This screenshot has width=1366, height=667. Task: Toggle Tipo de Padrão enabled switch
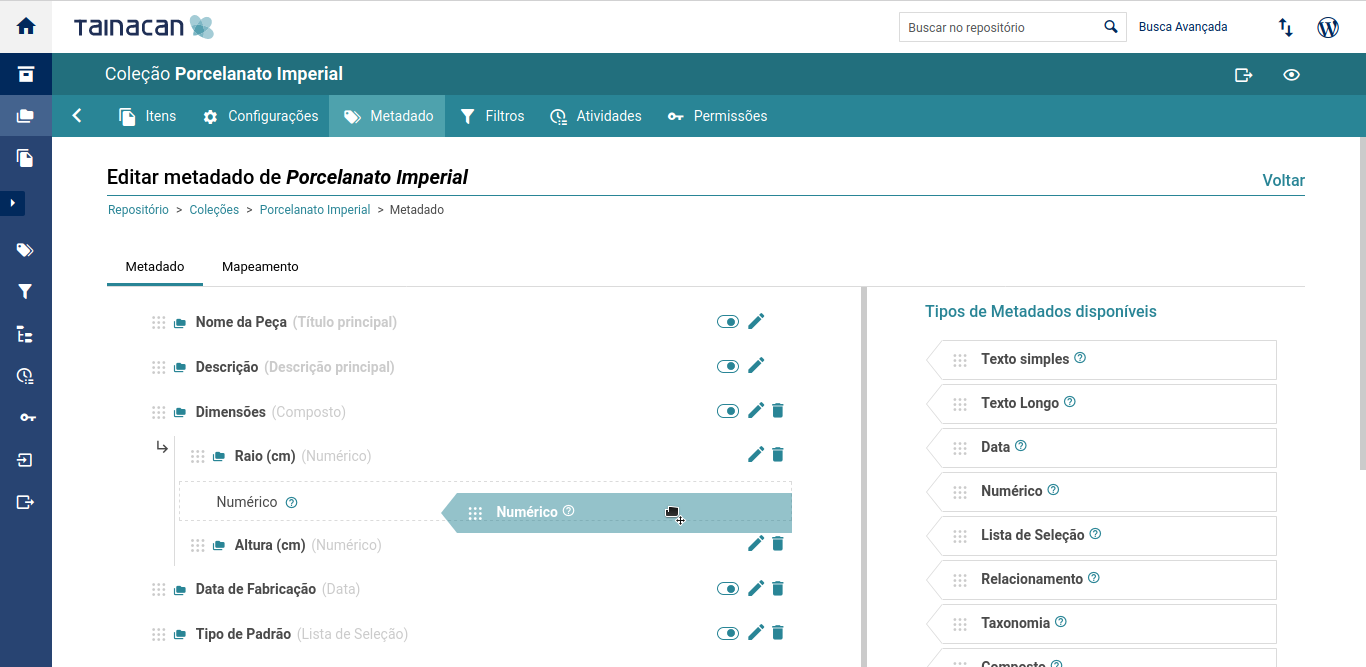[x=728, y=633]
